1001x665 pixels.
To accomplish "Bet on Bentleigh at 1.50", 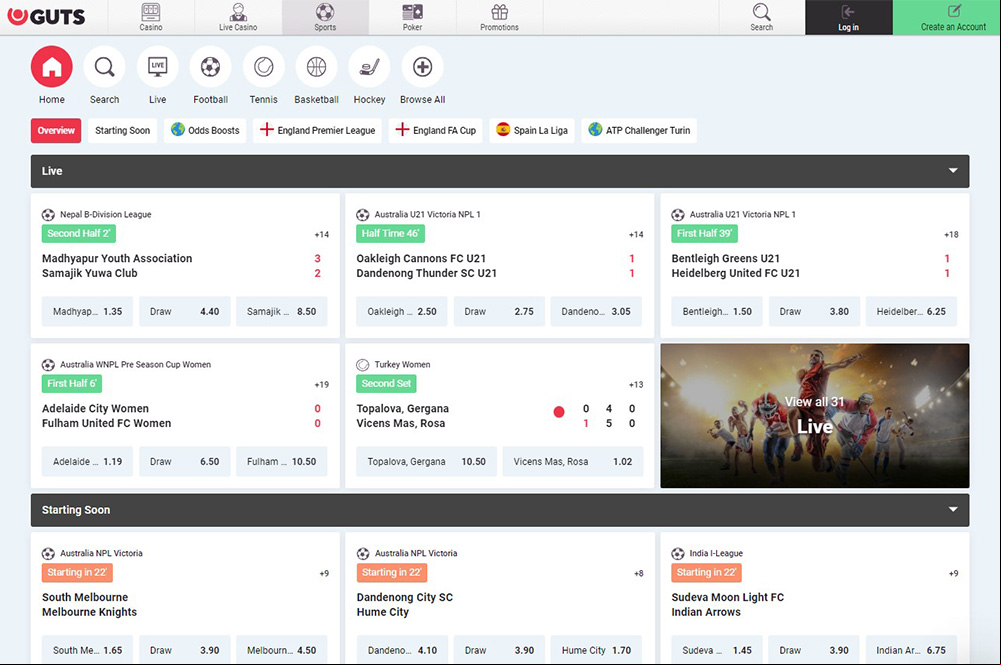I will coord(717,311).
